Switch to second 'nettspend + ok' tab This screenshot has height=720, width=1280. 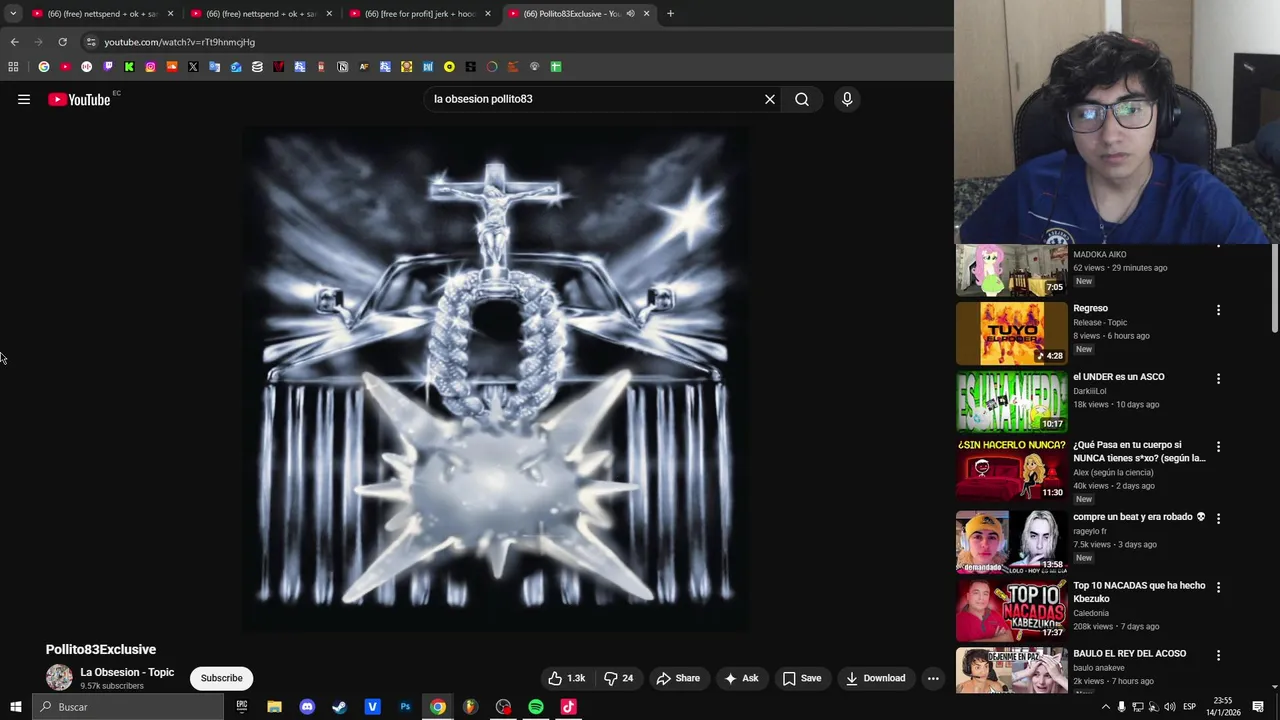(260, 14)
